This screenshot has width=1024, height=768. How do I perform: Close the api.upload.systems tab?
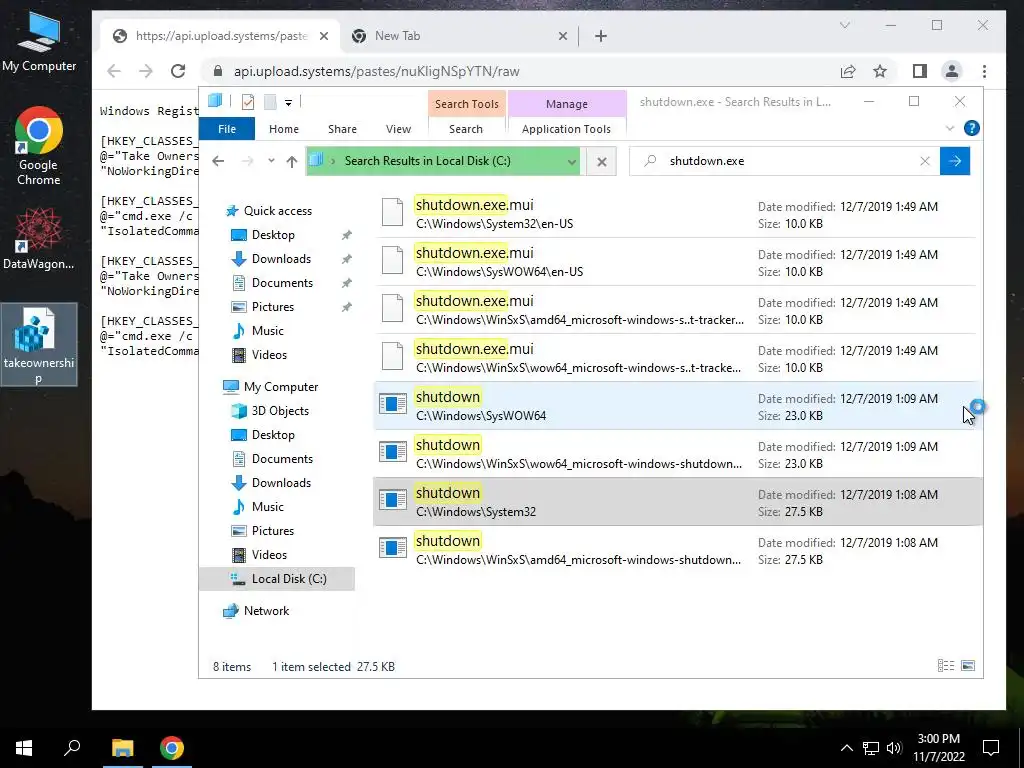[x=323, y=37]
